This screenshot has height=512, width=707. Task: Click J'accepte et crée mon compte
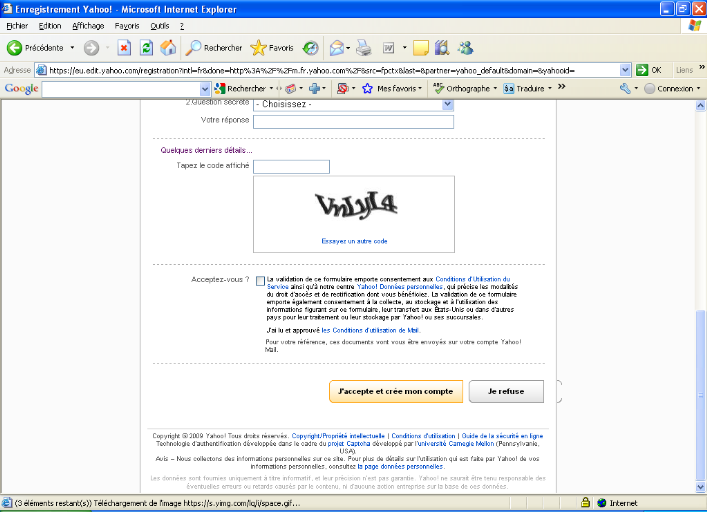(396, 391)
